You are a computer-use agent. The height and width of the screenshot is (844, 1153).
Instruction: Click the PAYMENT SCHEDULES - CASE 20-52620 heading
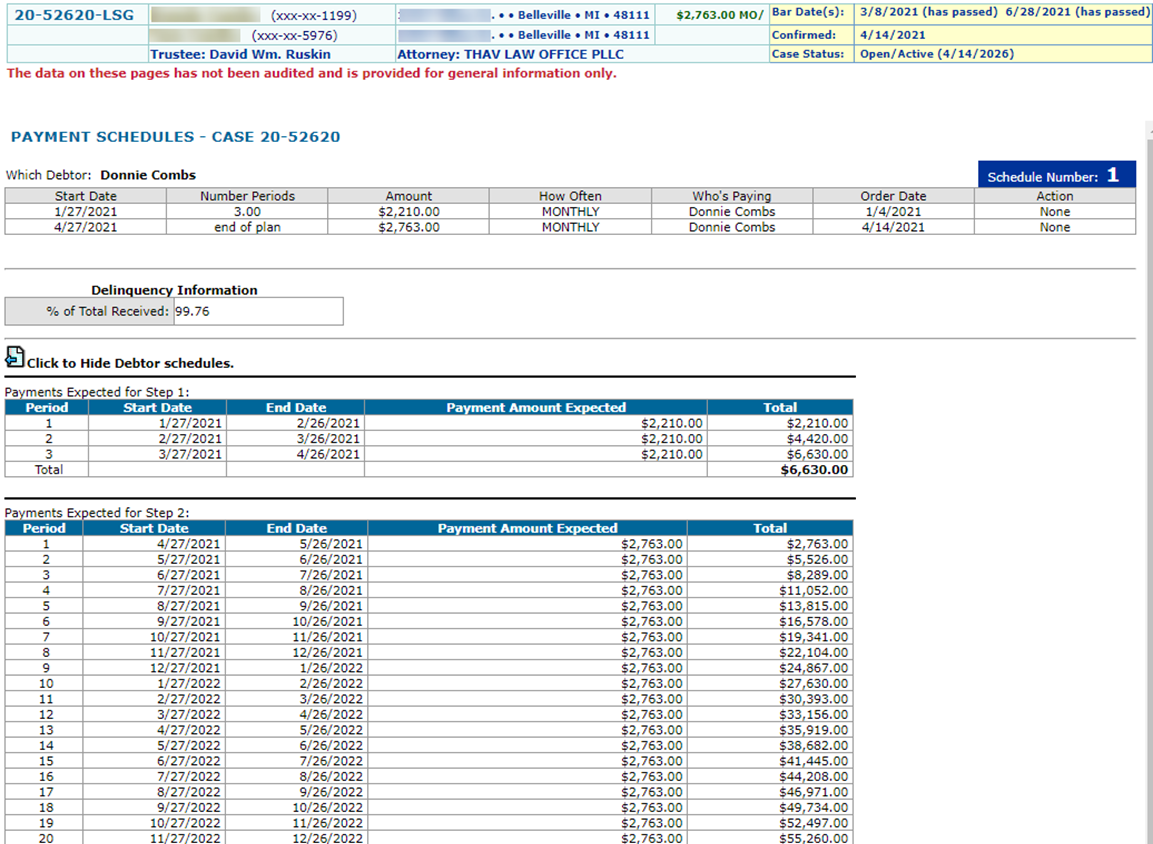tap(176, 137)
